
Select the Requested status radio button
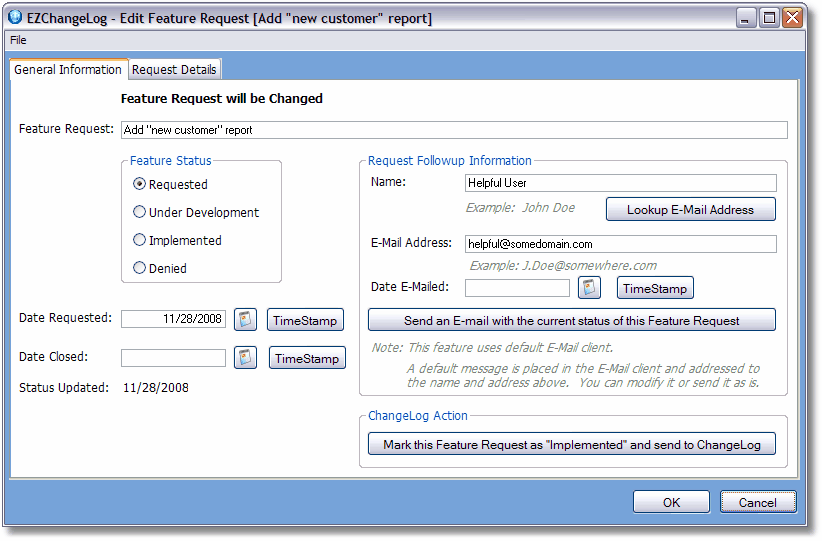click(140, 184)
